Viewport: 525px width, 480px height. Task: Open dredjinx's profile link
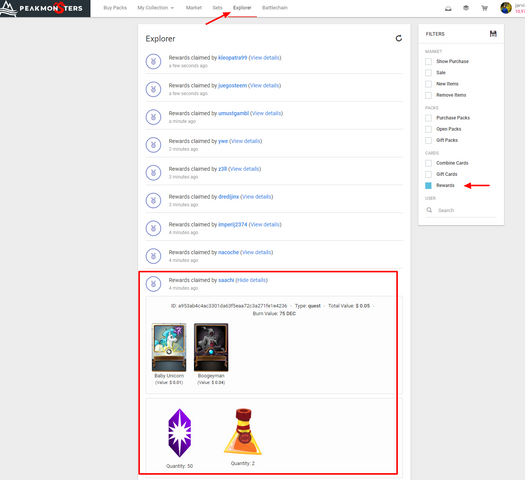coord(228,196)
